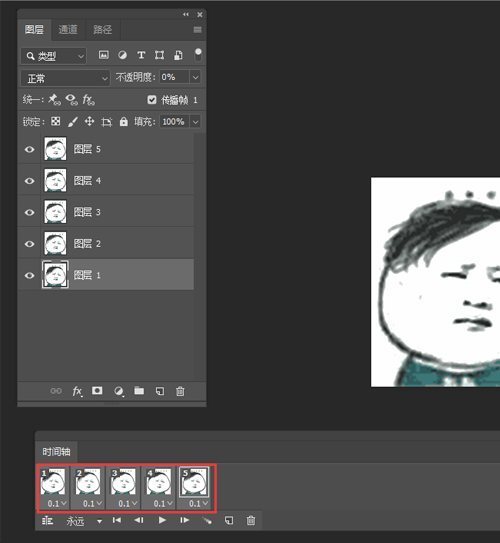Click the pixel layer filter icon
Screen dimensions: 500x543
pos(104,55)
